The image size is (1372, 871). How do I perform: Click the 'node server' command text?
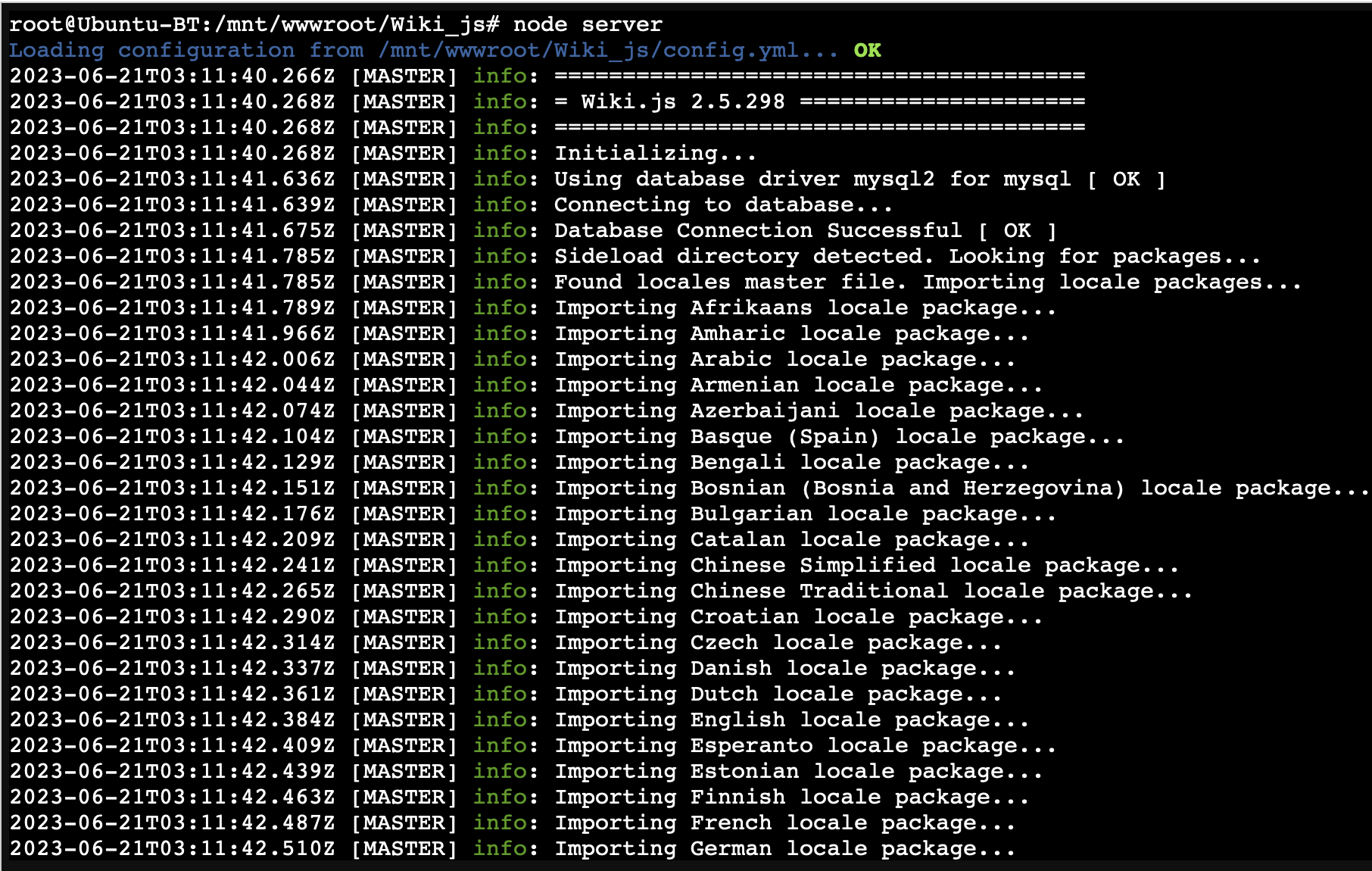[588, 24]
